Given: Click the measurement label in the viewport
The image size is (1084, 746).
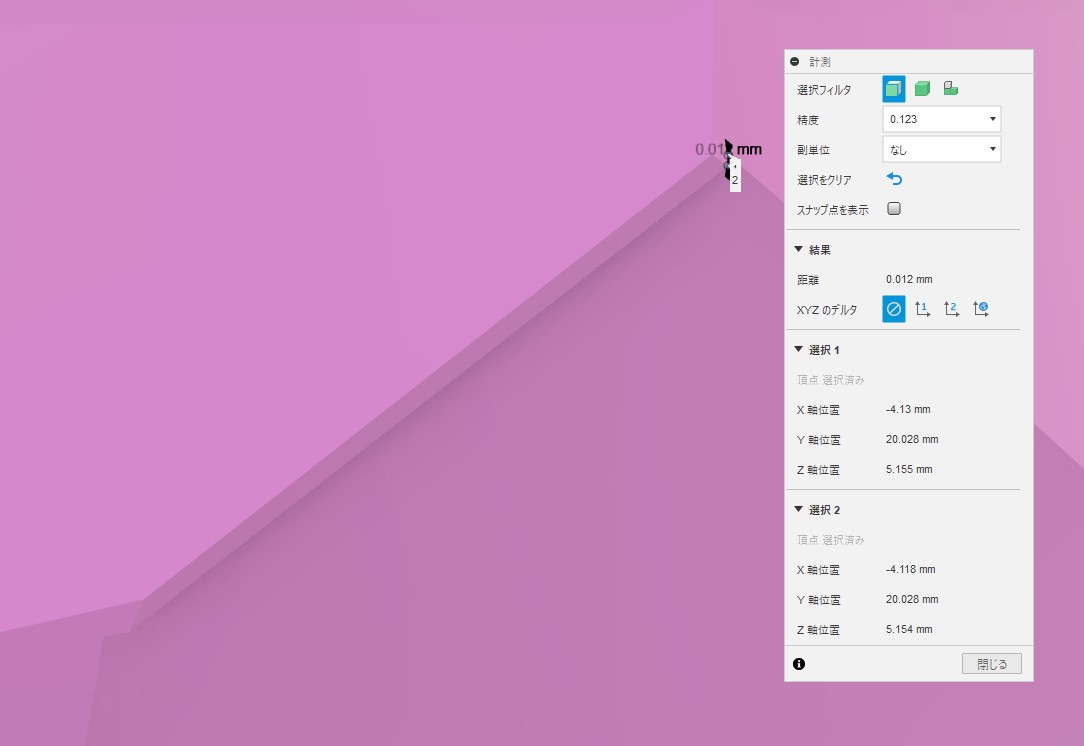Looking at the screenshot, I should click(x=727, y=150).
